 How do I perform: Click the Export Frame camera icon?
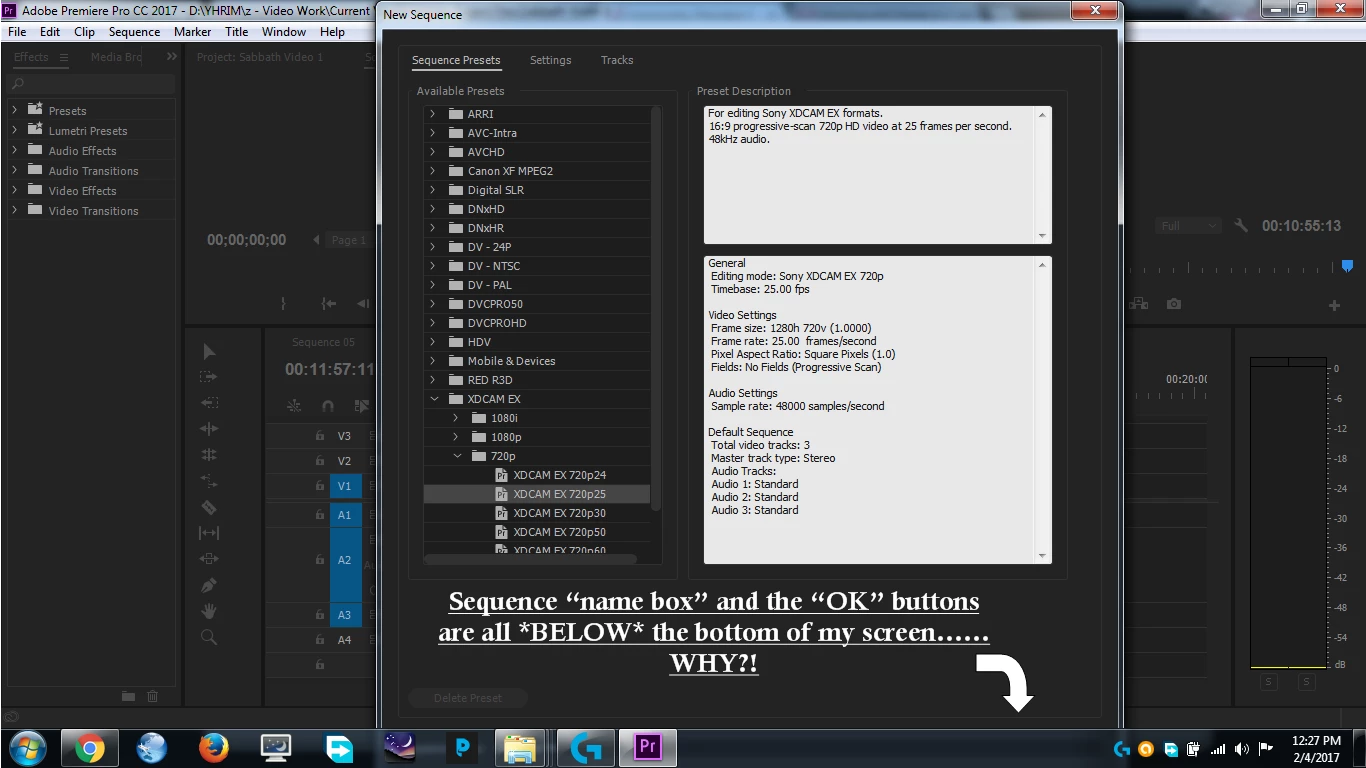[x=1174, y=304]
